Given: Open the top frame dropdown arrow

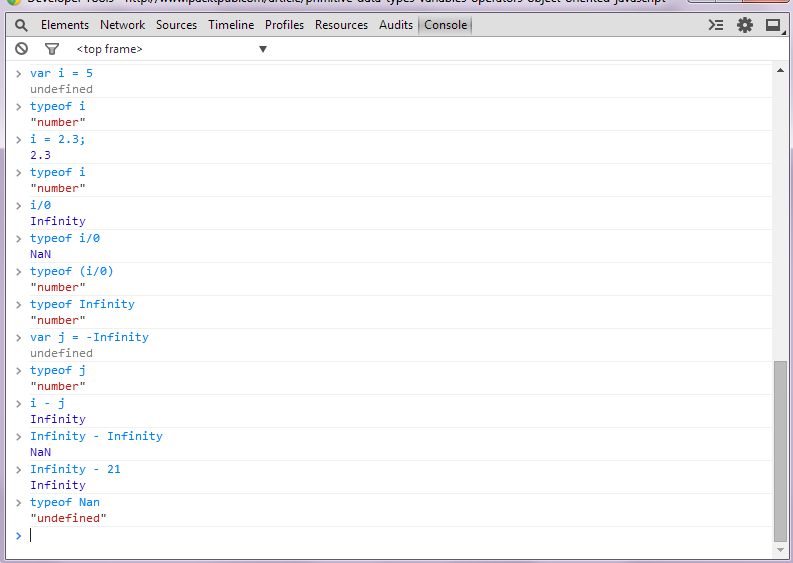Looking at the screenshot, I should point(263,49).
